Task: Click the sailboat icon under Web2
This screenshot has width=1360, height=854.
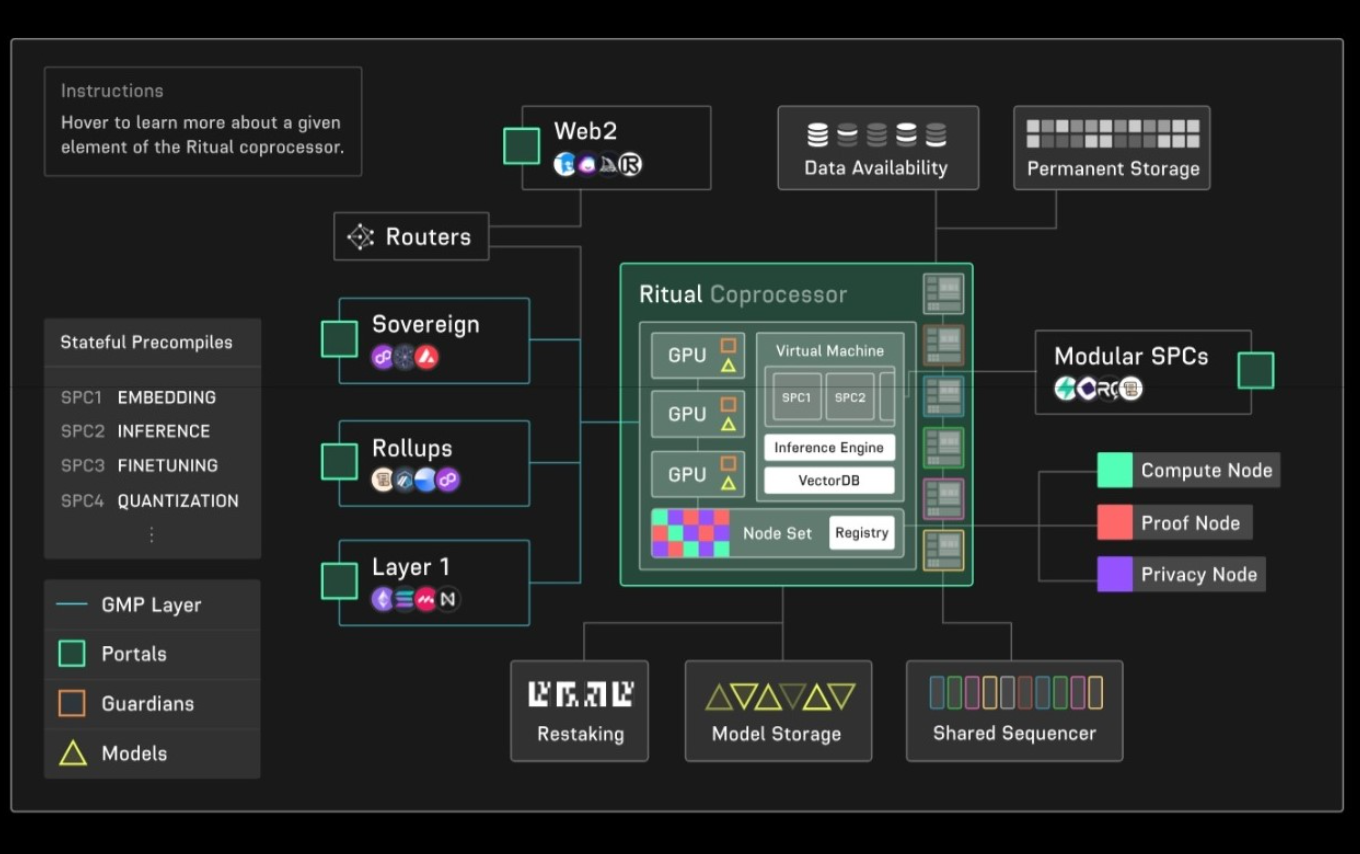Action: click(609, 165)
